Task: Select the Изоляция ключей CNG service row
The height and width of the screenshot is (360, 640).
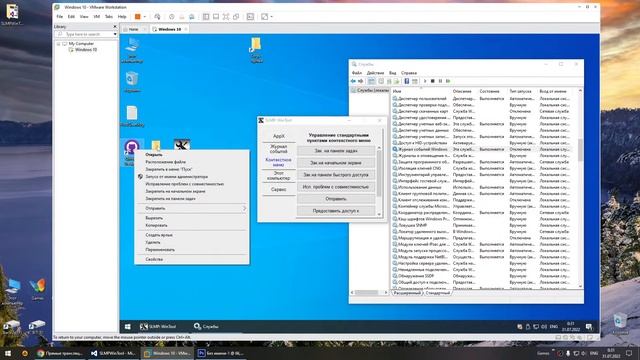Action: tap(484, 168)
